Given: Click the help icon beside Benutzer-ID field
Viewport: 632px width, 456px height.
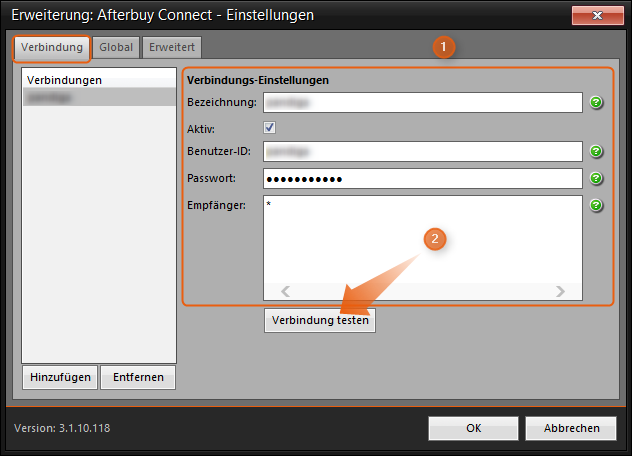Looking at the screenshot, I should [x=596, y=151].
